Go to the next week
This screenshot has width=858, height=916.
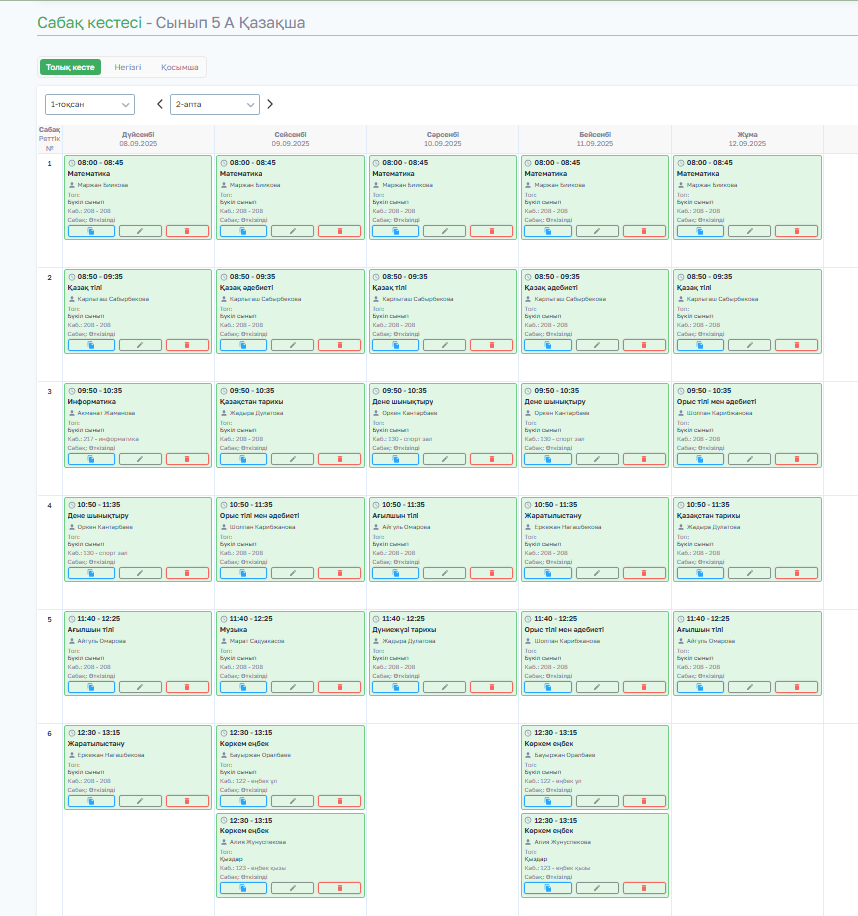pos(270,104)
